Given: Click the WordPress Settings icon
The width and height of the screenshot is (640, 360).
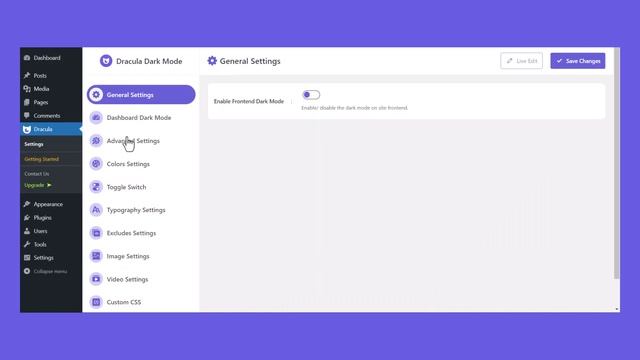Looking at the screenshot, I should [27, 258].
